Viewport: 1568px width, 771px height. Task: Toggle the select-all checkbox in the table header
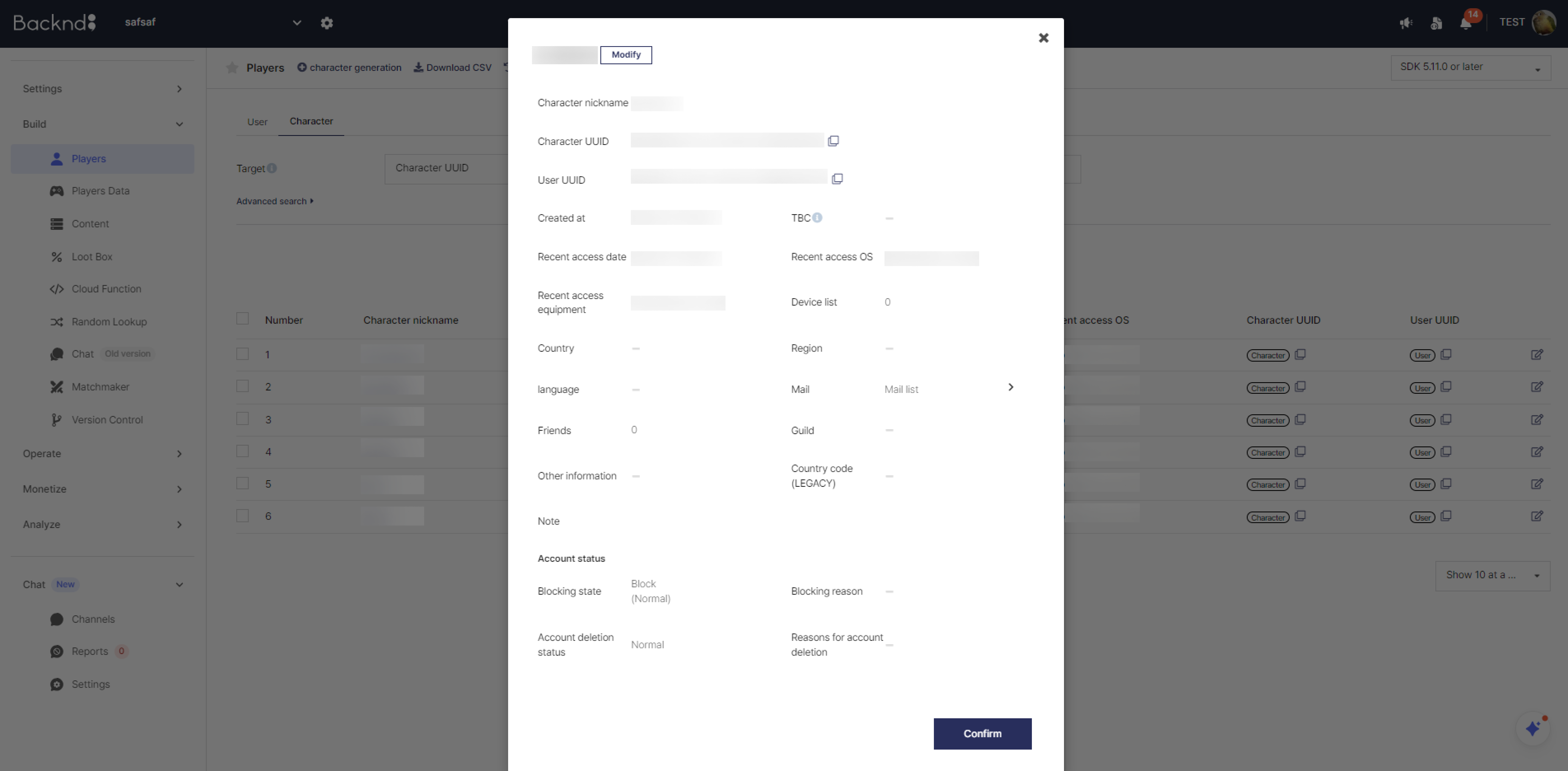[242, 319]
